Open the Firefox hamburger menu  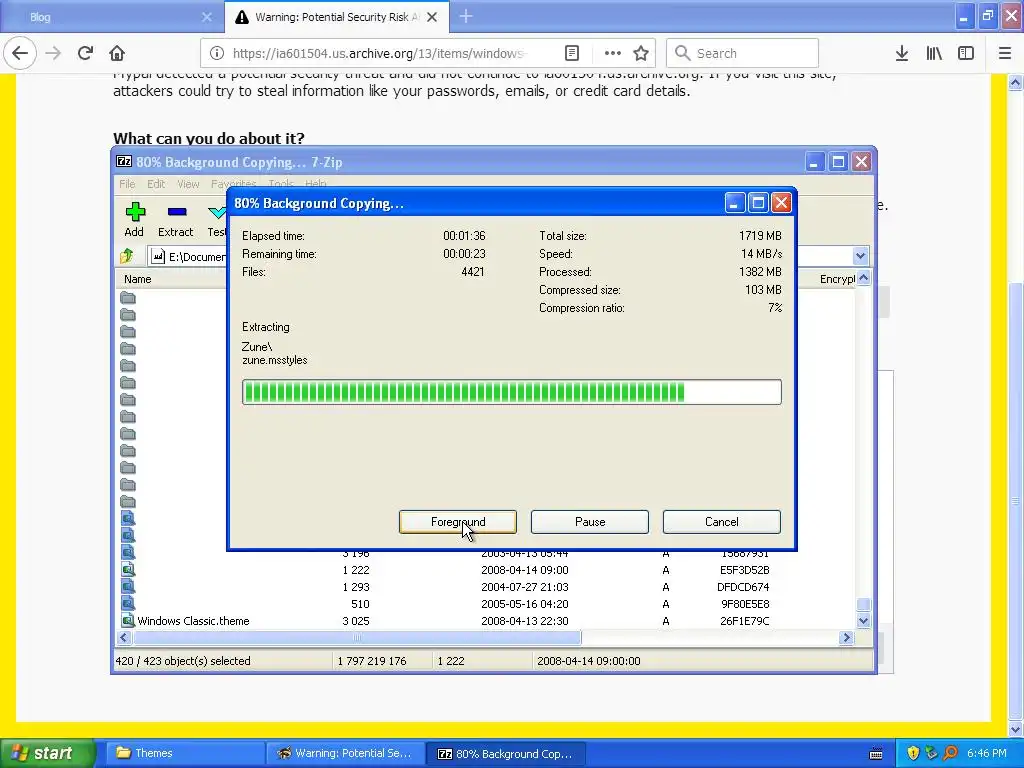click(x=1004, y=54)
